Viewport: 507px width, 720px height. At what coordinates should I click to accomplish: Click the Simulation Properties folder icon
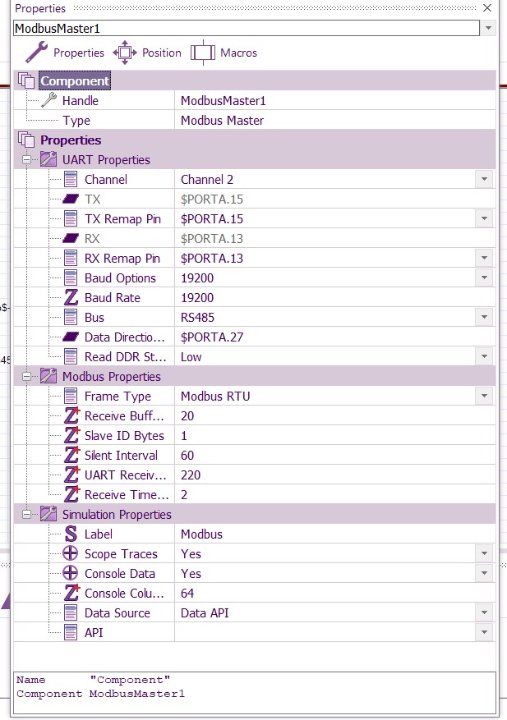48,514
